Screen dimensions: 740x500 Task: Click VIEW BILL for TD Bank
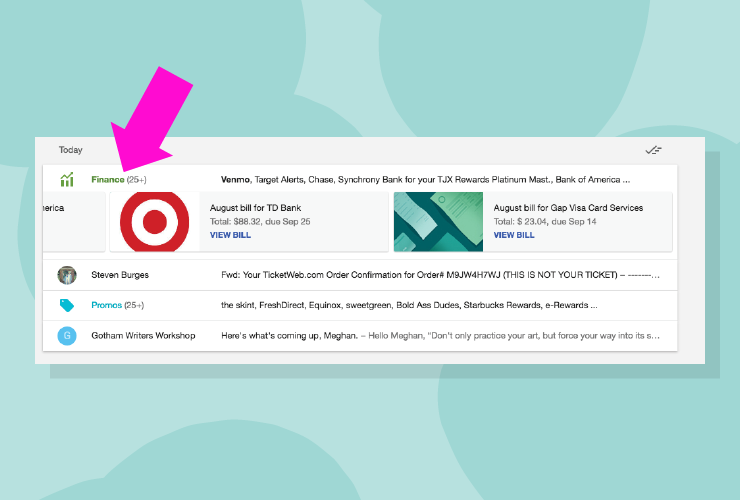(x=230, y=235)
